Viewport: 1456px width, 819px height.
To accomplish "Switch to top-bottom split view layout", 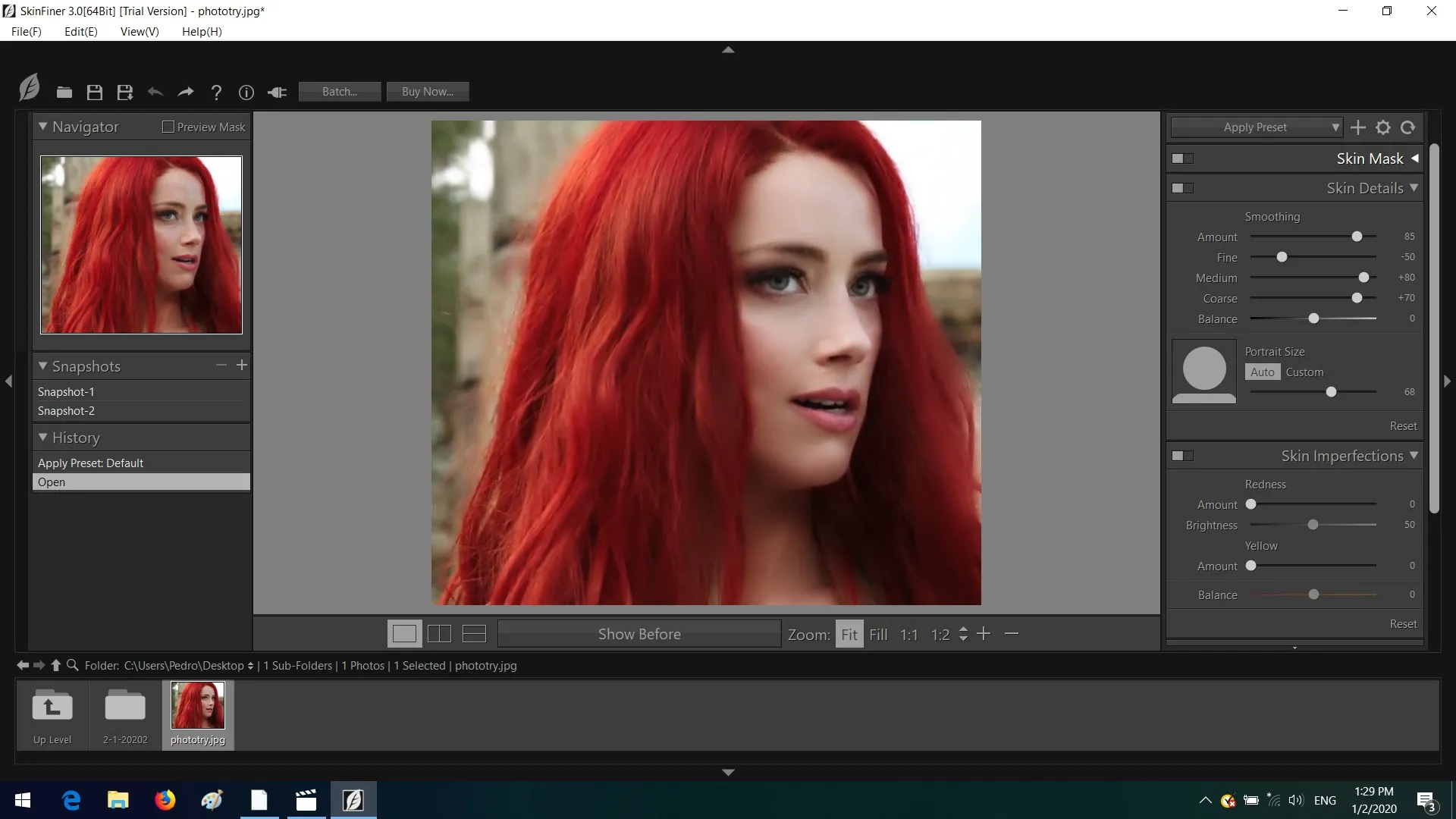I will tap(474, 634).
